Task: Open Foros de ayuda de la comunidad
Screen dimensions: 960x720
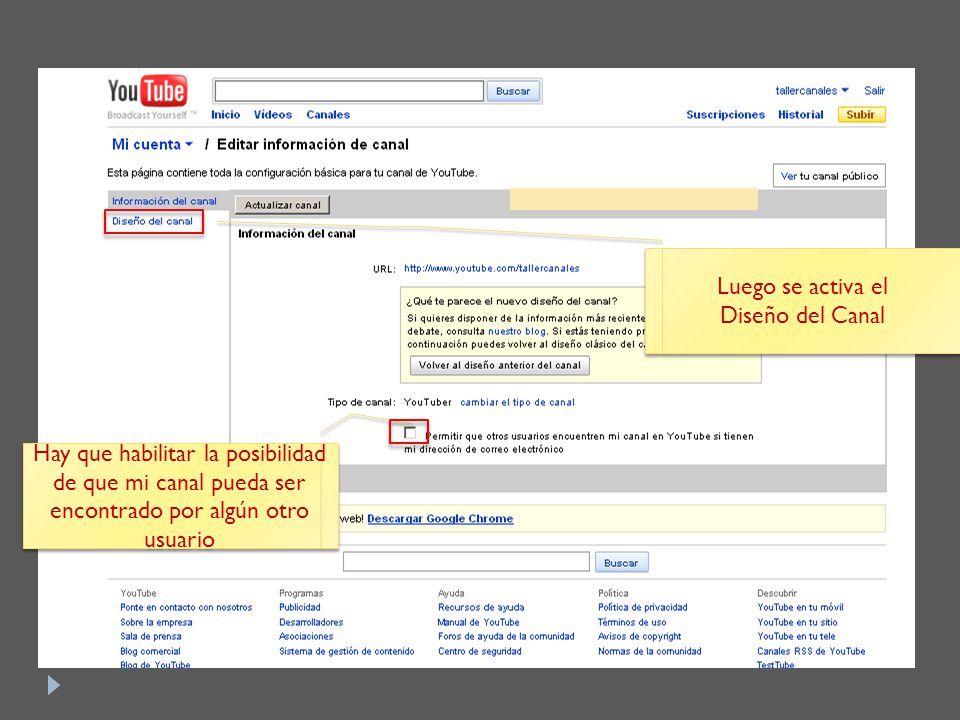Action: [x=506, y=636]
